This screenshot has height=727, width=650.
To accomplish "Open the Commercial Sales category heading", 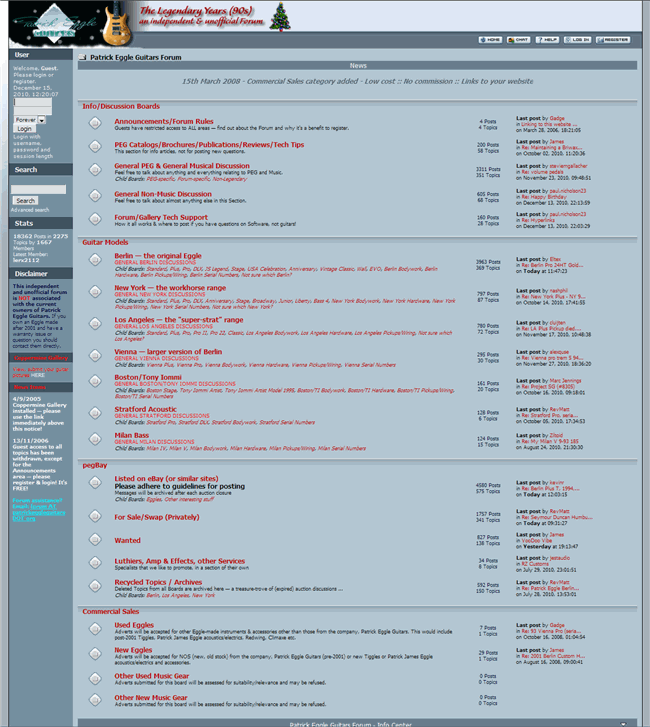I will [x=111, y=612].
